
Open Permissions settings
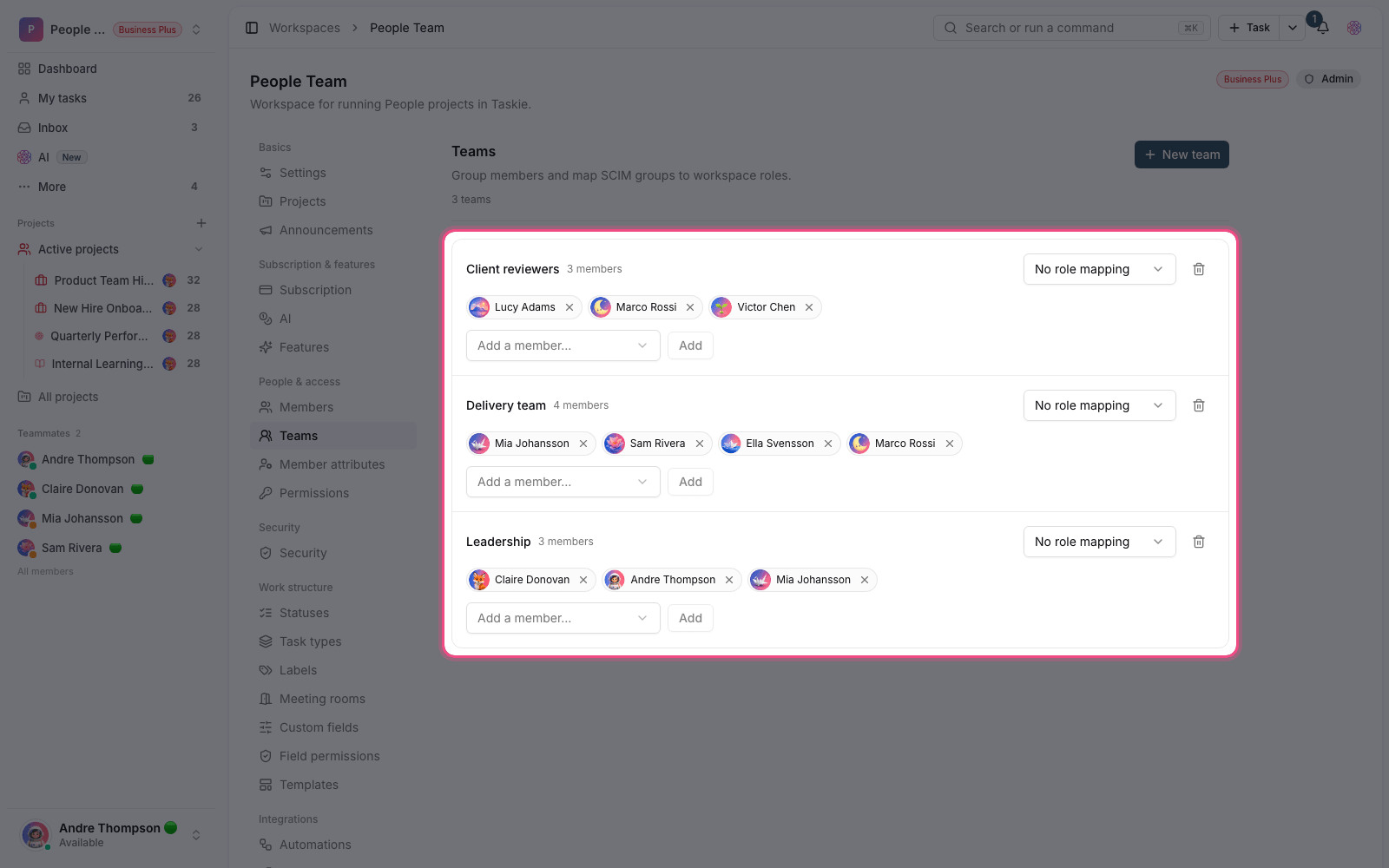tap(333, 493)
